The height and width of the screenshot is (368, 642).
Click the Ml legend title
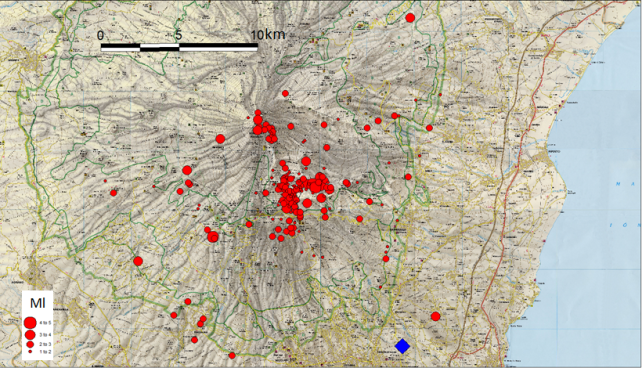pos(38,303)
